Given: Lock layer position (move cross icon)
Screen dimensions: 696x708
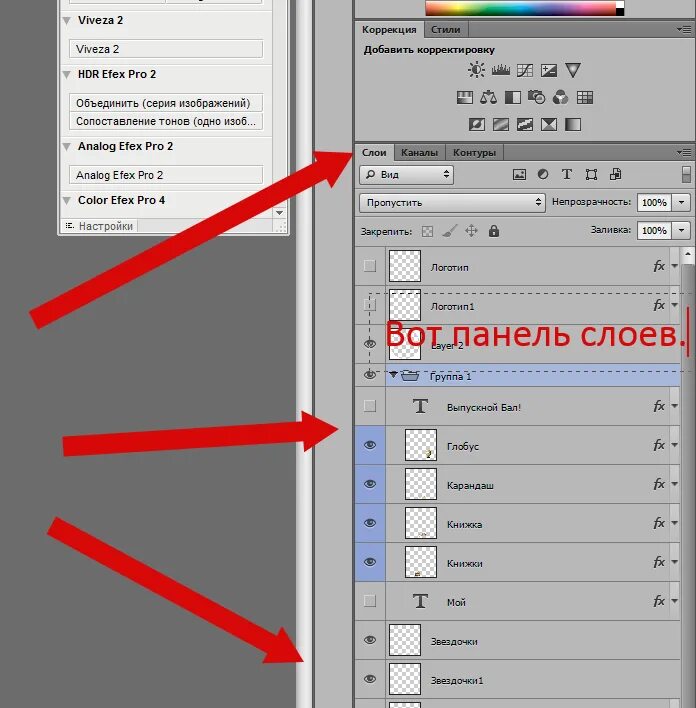Looking at the screenshot, I should [472, 231].
